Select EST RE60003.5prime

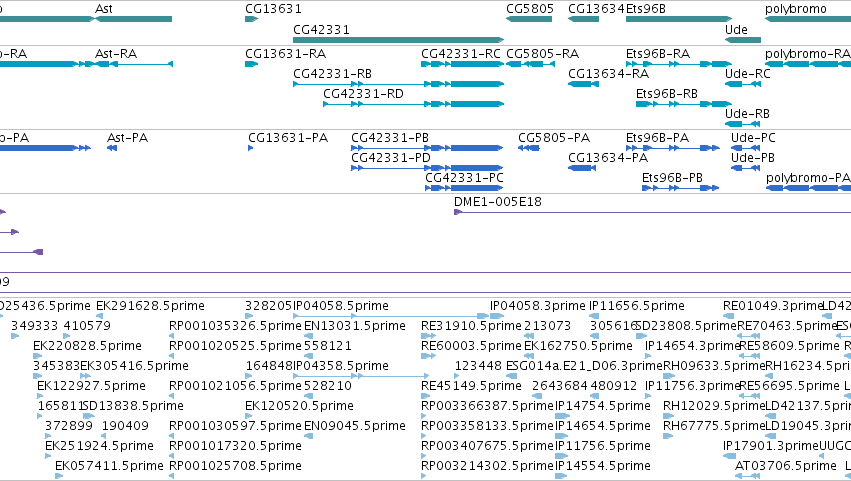pyautogui.click(x=471, y=346)
